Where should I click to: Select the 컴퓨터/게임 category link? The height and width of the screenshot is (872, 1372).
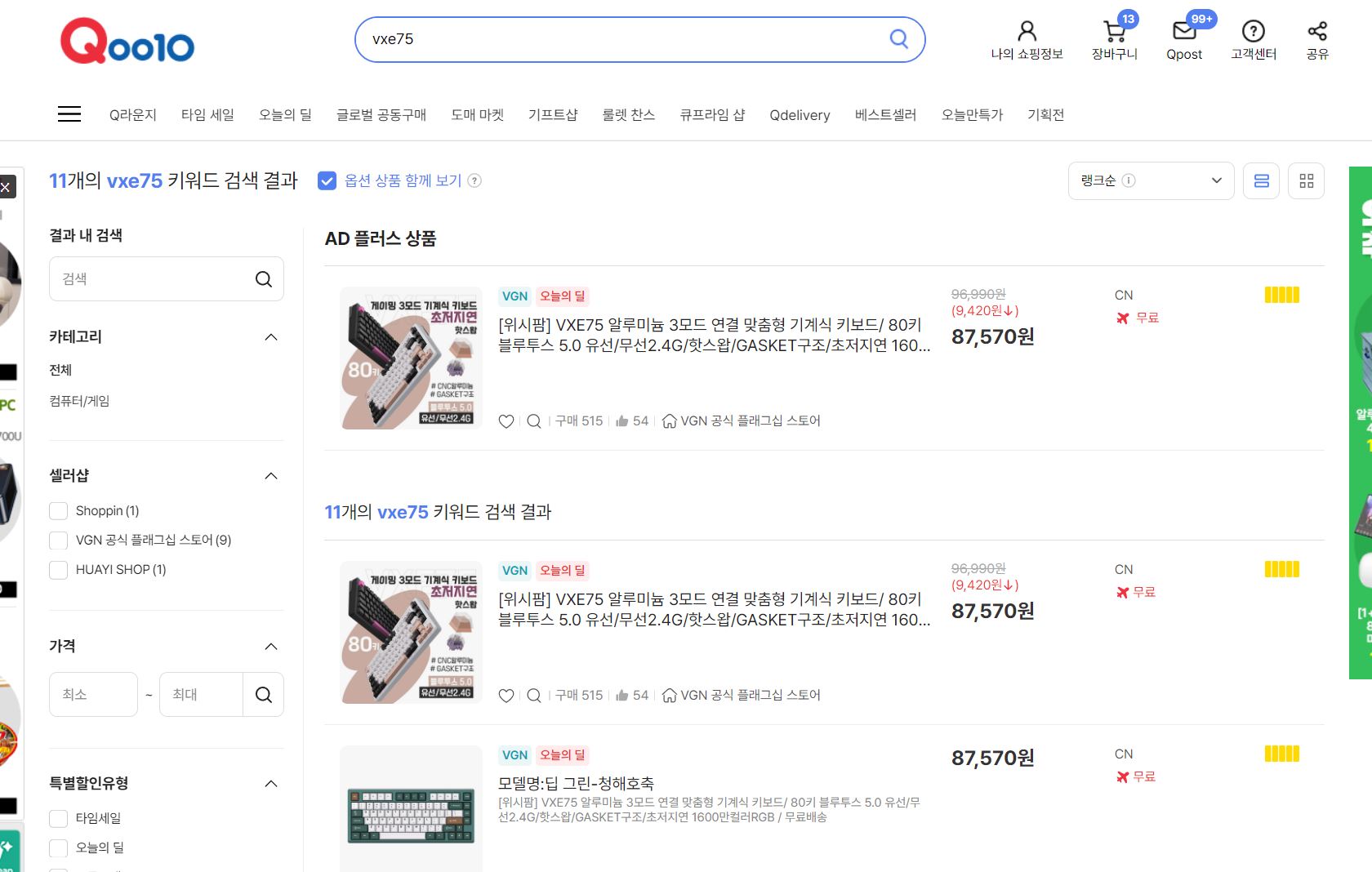[79, 401]
